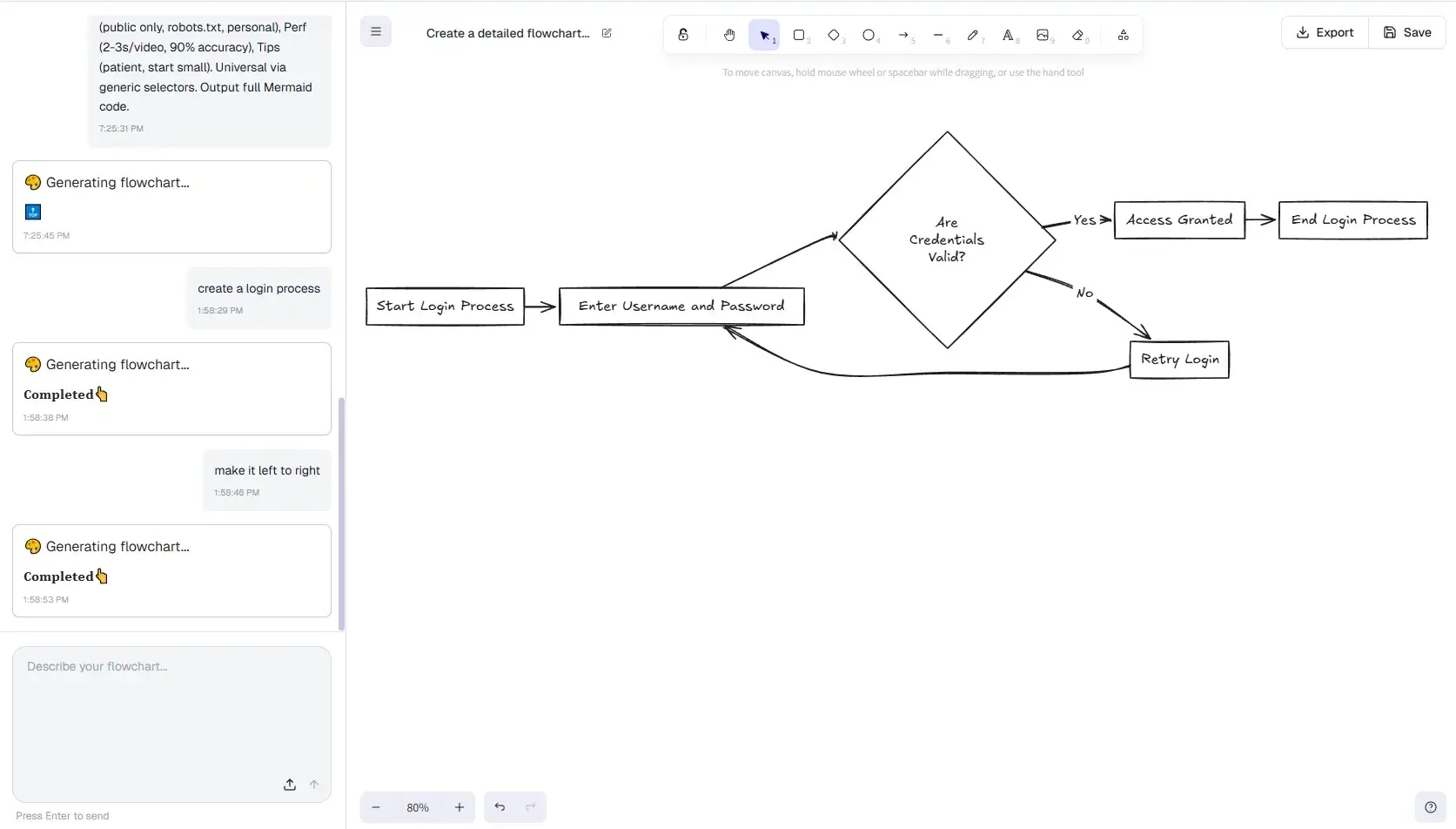The height and width of the screenshot is (829, 1456).
Task: Zoom out with the minus button
Action: coord(376,807)
